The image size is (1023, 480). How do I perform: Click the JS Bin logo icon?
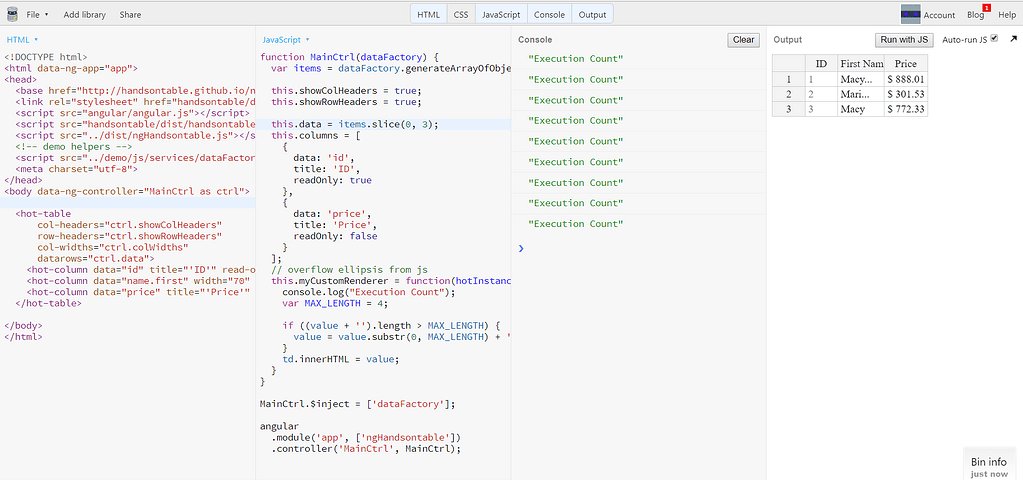click(x=11, y=14)
